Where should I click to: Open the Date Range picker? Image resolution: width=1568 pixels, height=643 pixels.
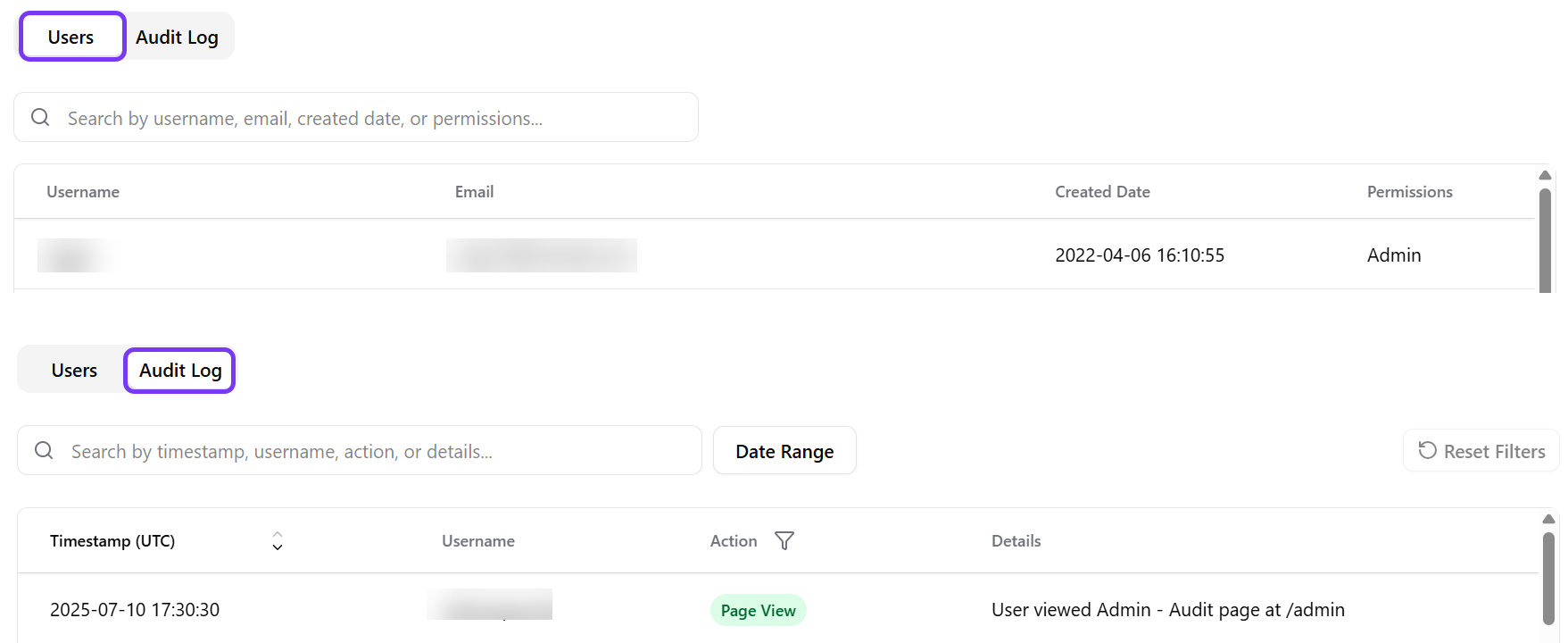coord(784,451)
